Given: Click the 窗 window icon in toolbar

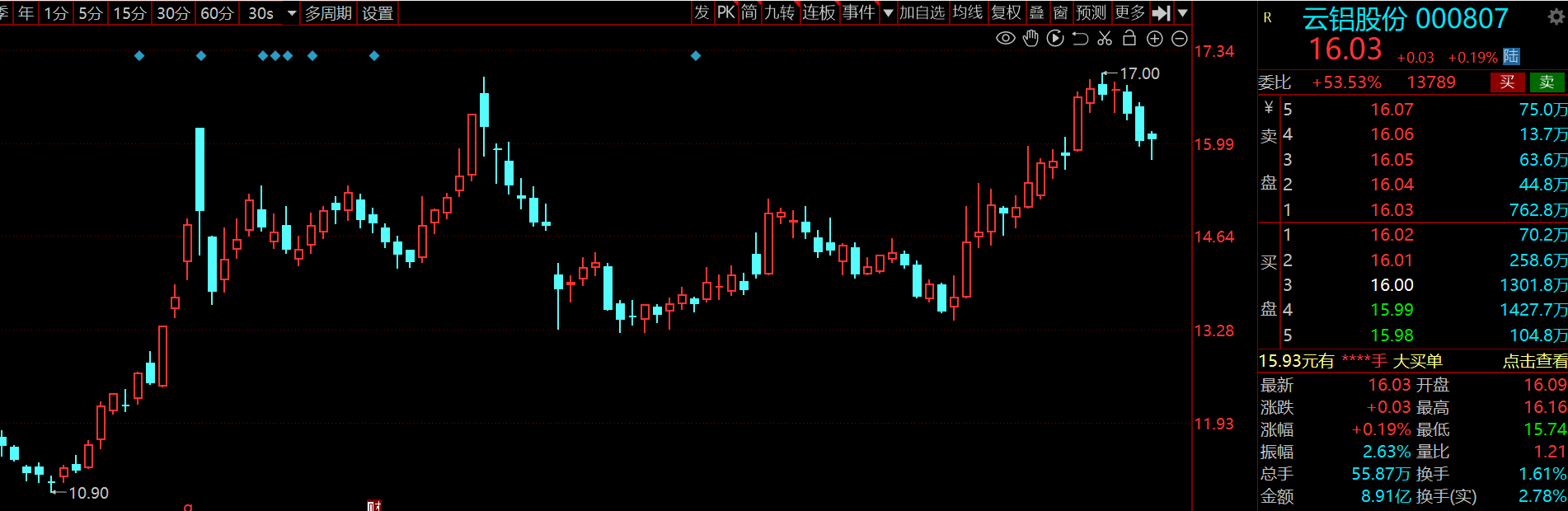Looking at the screenshot, I should 1060,12.
